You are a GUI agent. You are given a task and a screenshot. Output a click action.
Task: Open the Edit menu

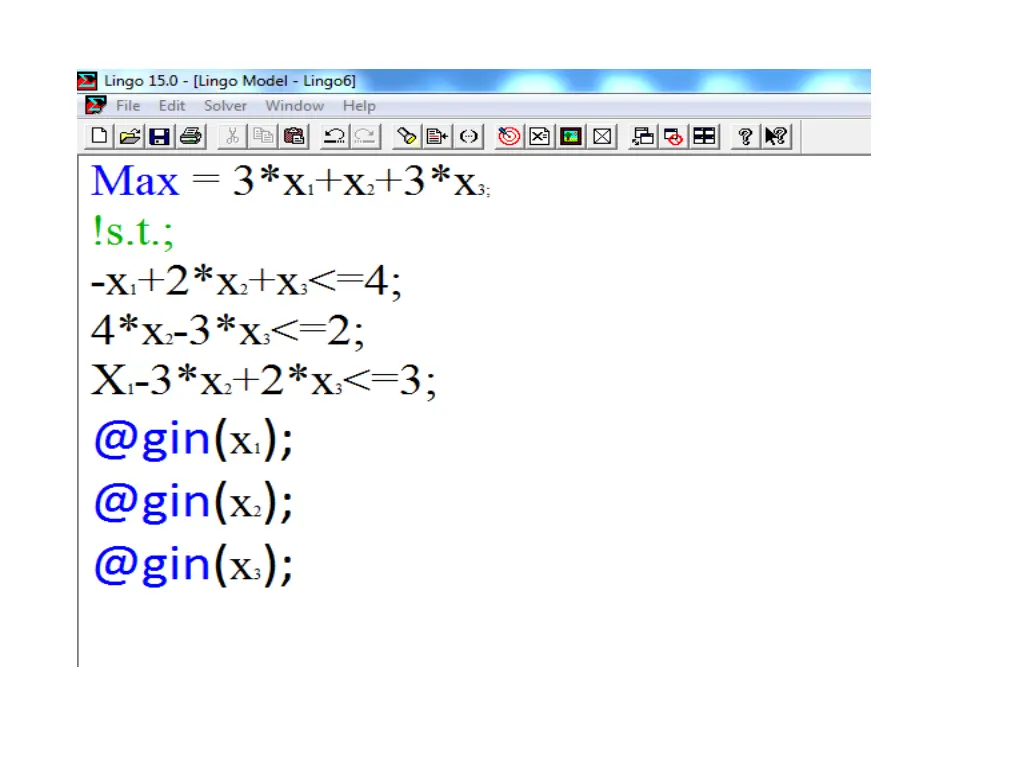click(172, 106)
